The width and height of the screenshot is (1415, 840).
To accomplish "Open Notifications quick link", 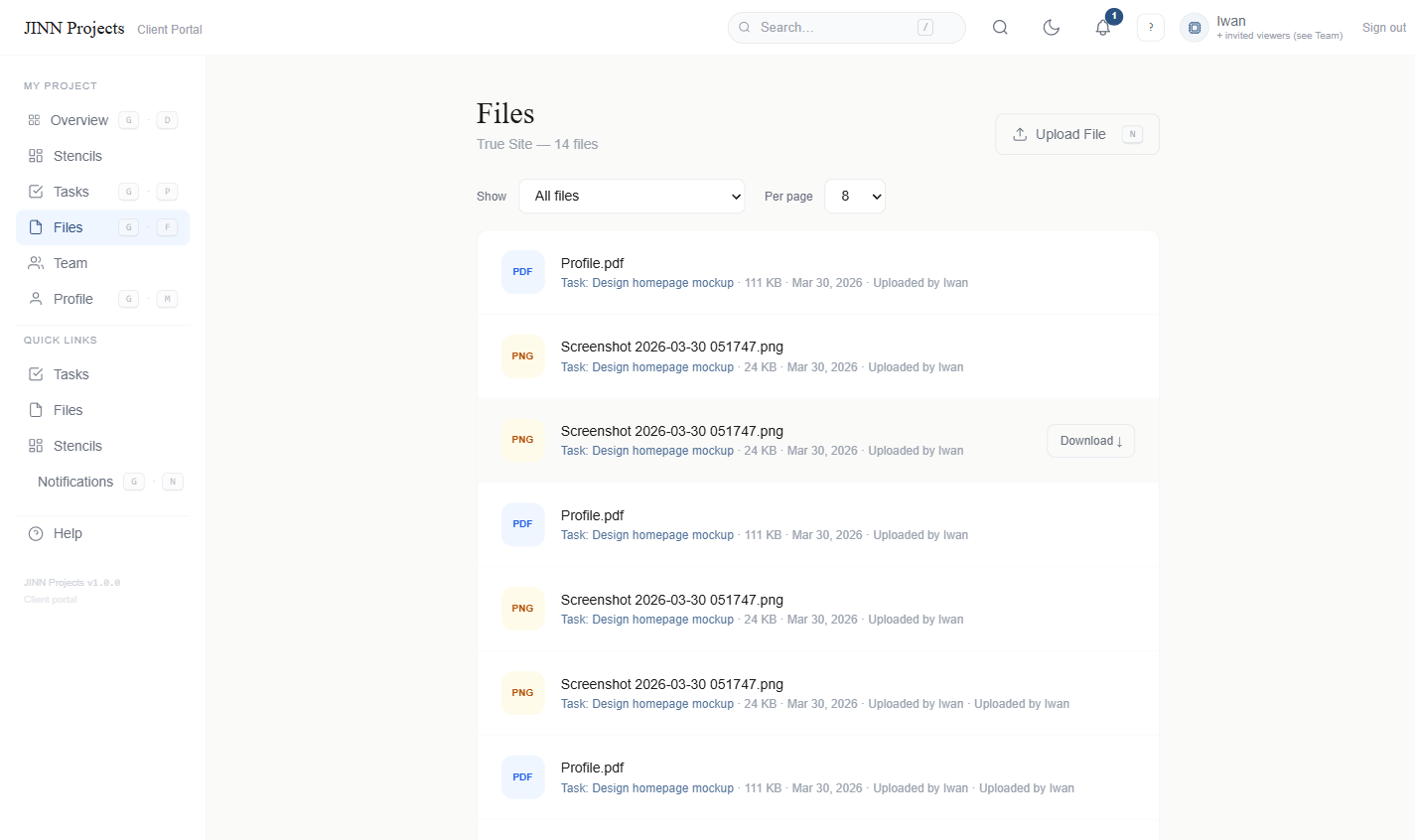I will click(102, 482).
